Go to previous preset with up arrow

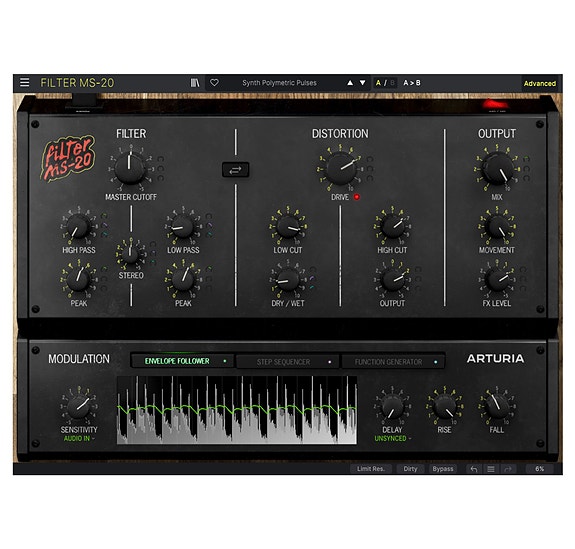click(x=350, y=83)
